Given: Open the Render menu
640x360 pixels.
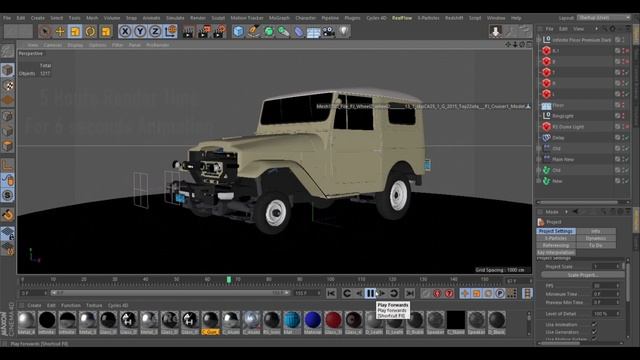Looking at the screenshot, I should [198, 18].
